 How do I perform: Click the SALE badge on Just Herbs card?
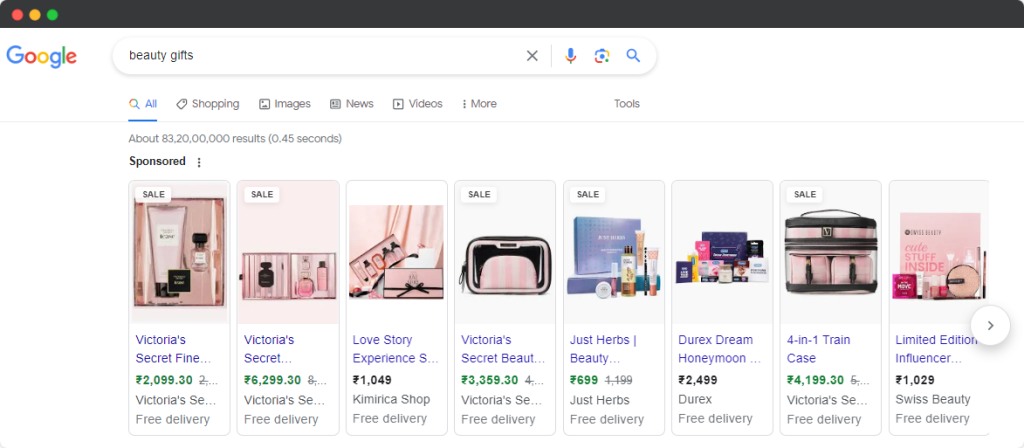tap(588, 194)
